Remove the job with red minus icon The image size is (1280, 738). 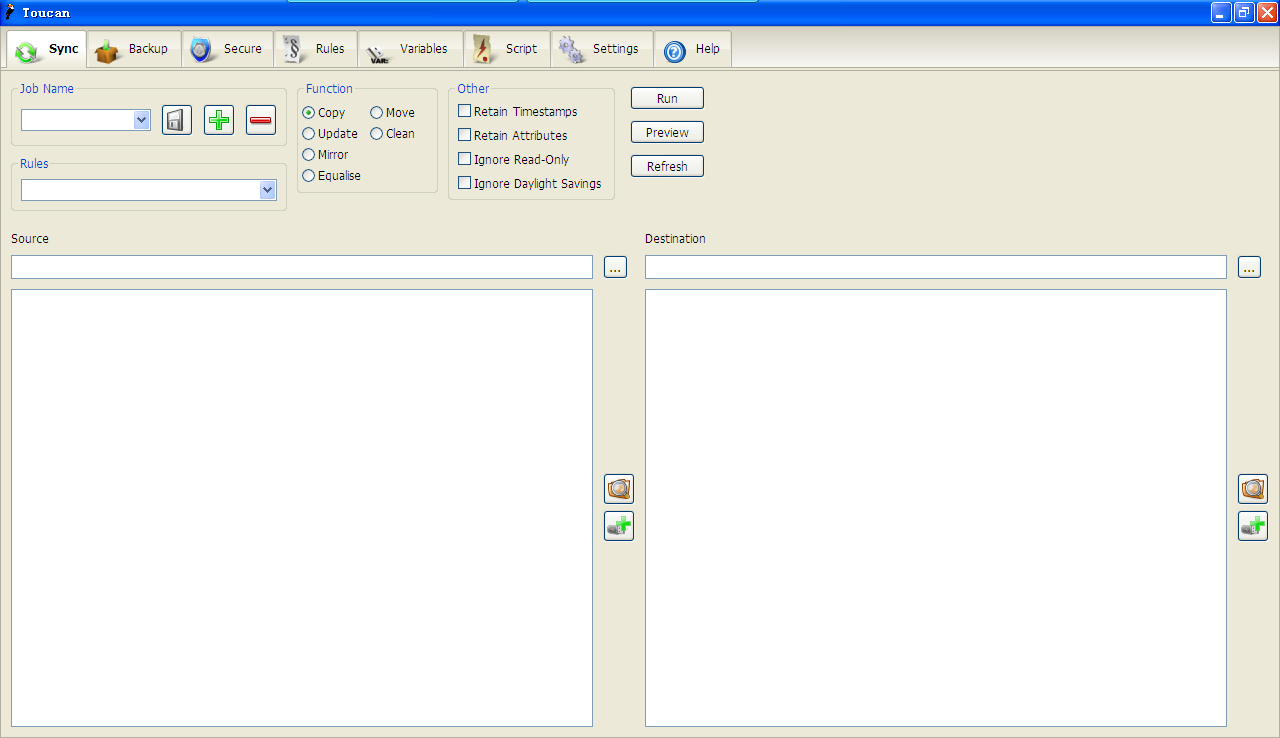coord(261,120)
